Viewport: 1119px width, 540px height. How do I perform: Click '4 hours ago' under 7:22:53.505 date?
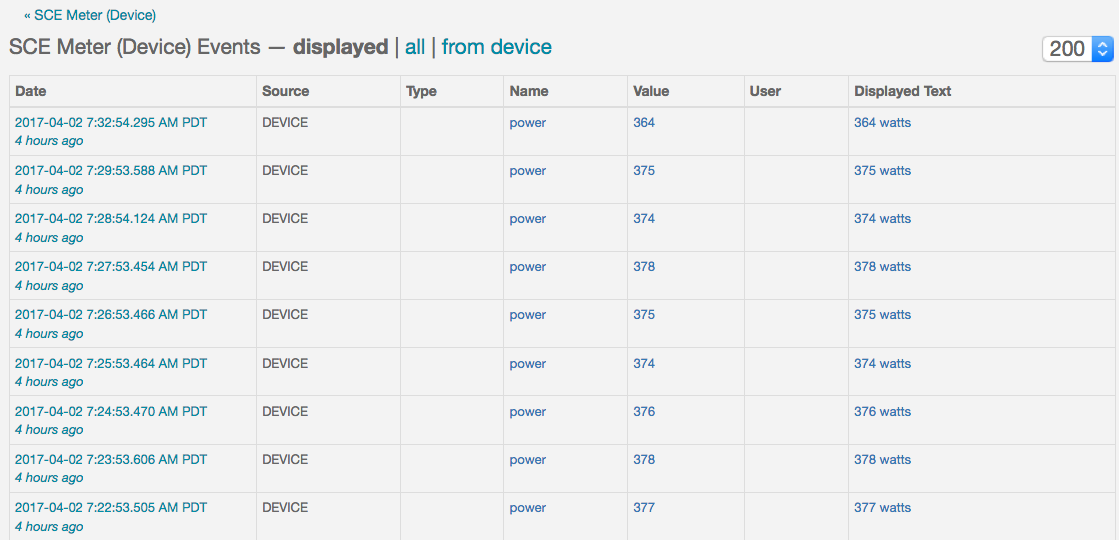tap(49, 526)
